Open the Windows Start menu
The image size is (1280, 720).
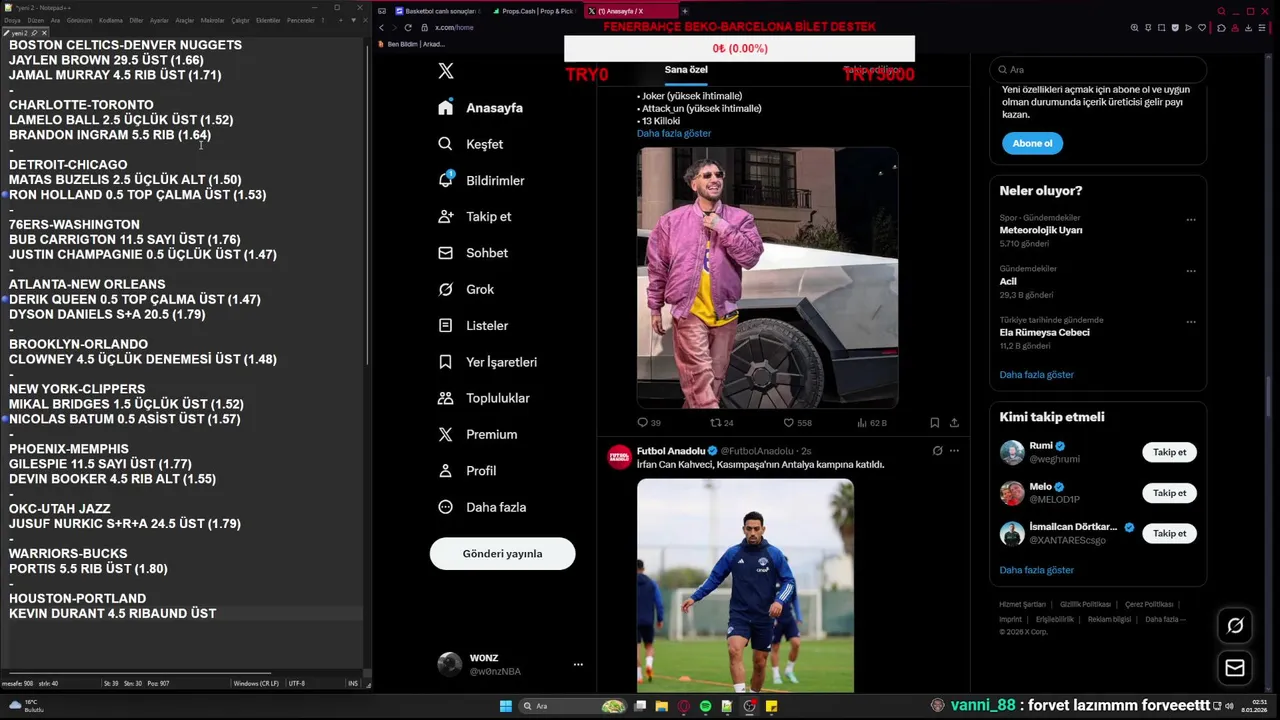[506, 706]
